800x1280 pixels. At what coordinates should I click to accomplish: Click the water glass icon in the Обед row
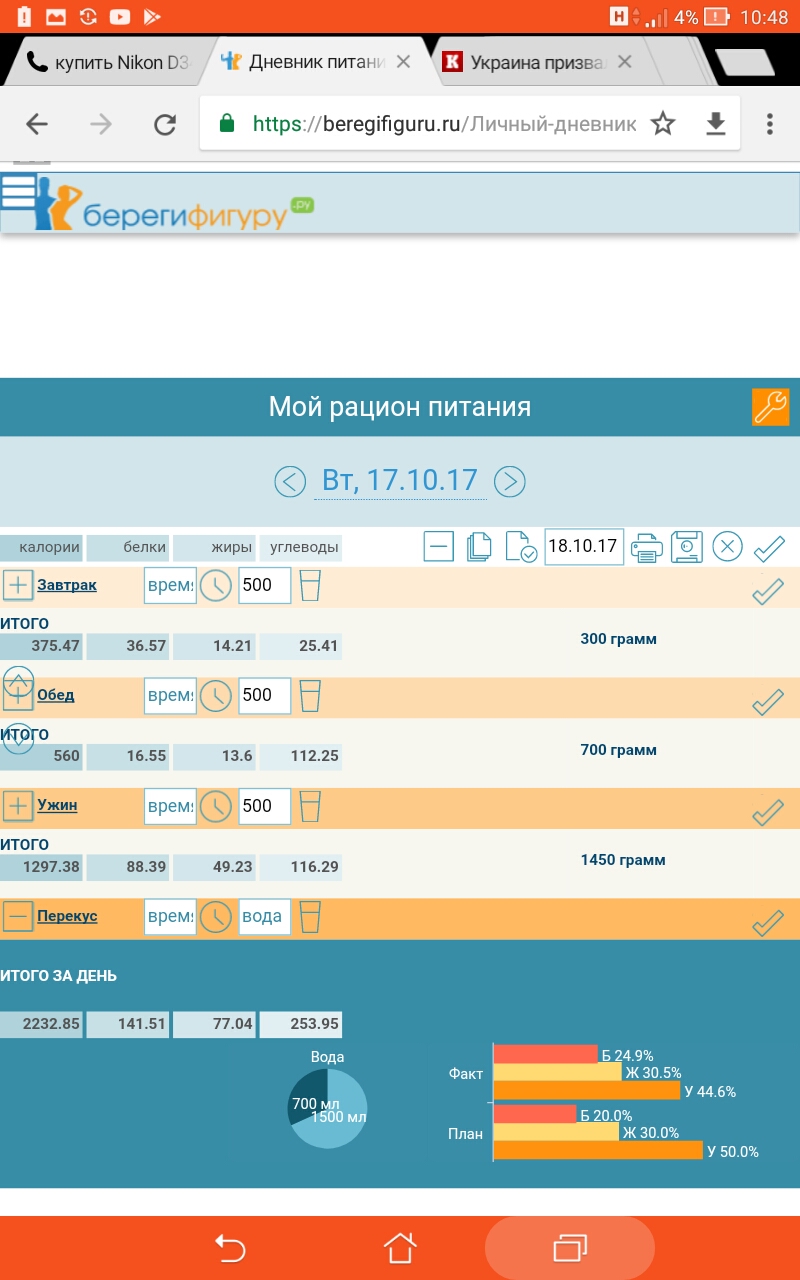pos(310,695)
